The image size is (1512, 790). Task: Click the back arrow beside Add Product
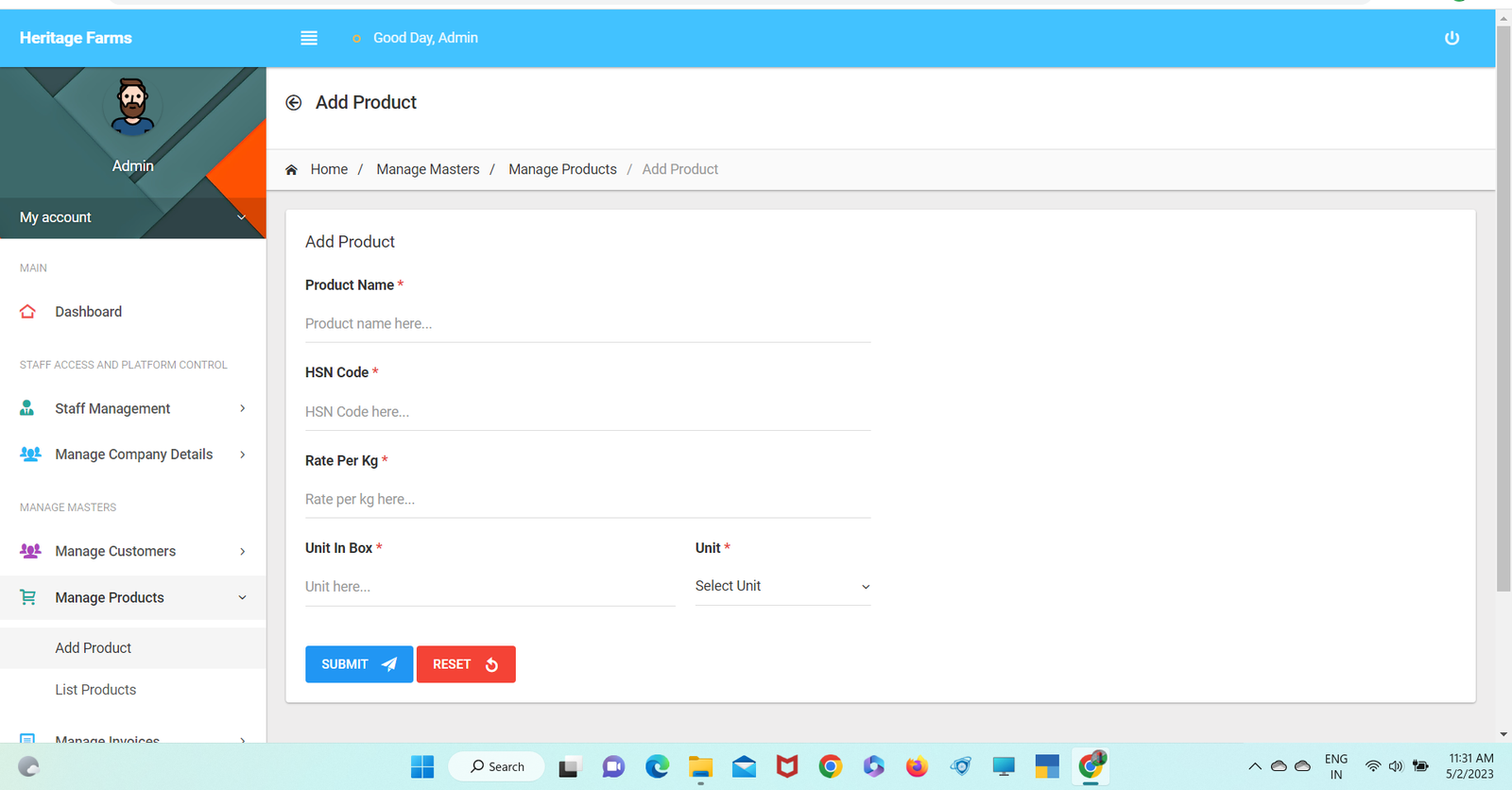(294, 103)
